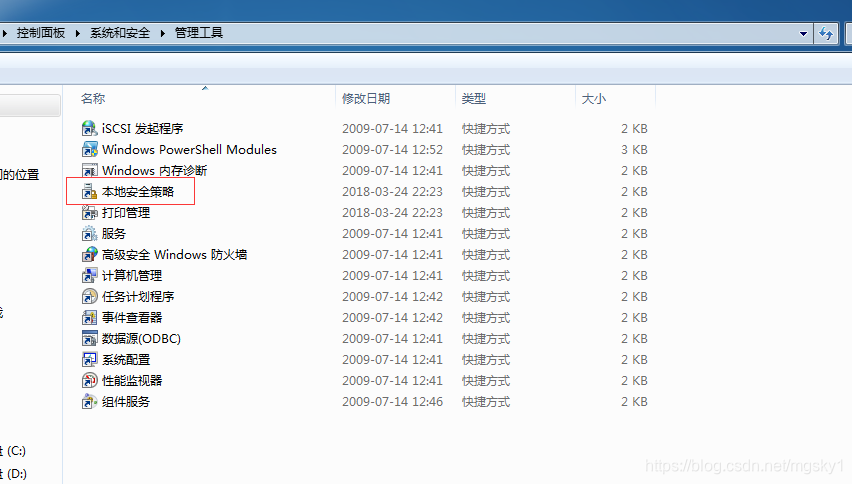Select the 性能监视器 icon
The image size is (852, 484).
pyautogui.click(x=89, y=381)
